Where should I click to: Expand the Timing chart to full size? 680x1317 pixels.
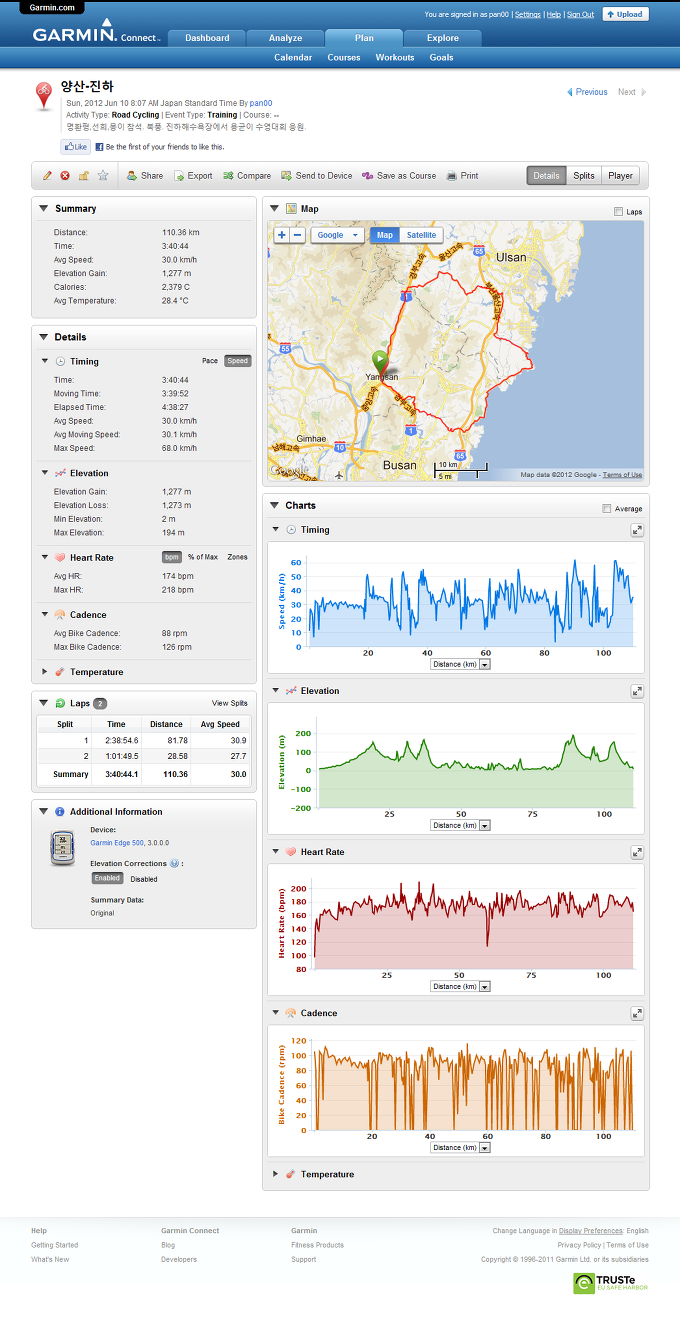(637, 530)
